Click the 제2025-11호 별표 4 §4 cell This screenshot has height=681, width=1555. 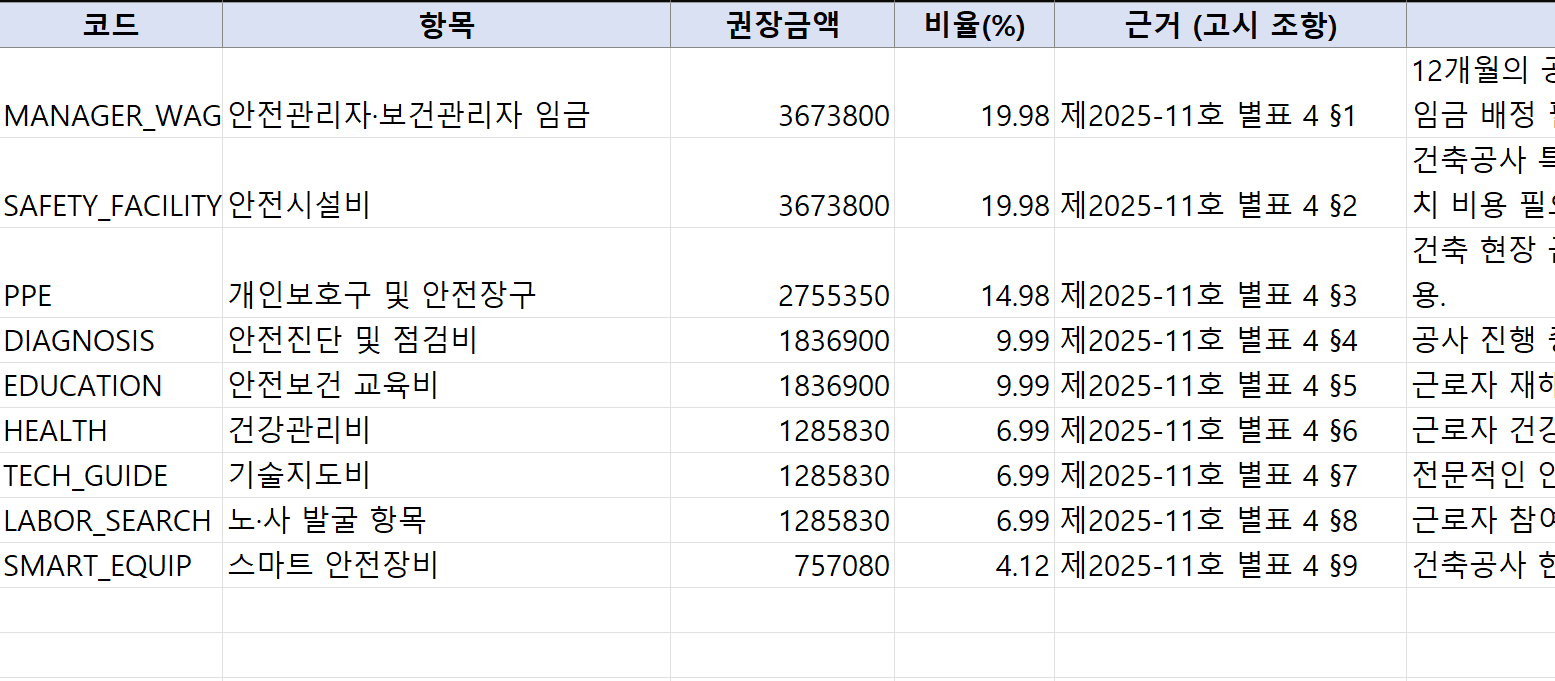pyautogui.click(x=1230, y=340)
